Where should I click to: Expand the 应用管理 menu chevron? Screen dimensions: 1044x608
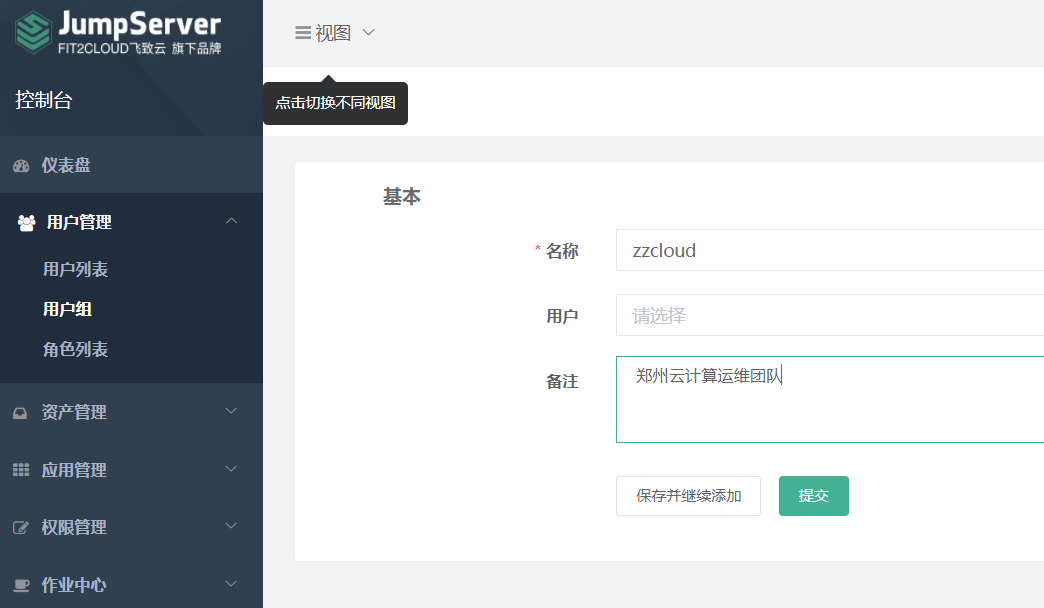click(x=231, y=469)
